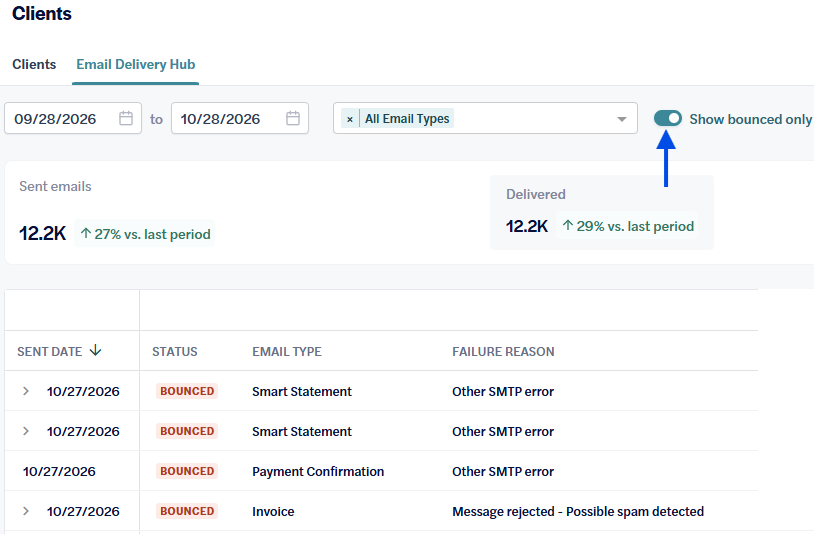
Task: Click the start date field 09/28/2026
Action: click(73, 118)
